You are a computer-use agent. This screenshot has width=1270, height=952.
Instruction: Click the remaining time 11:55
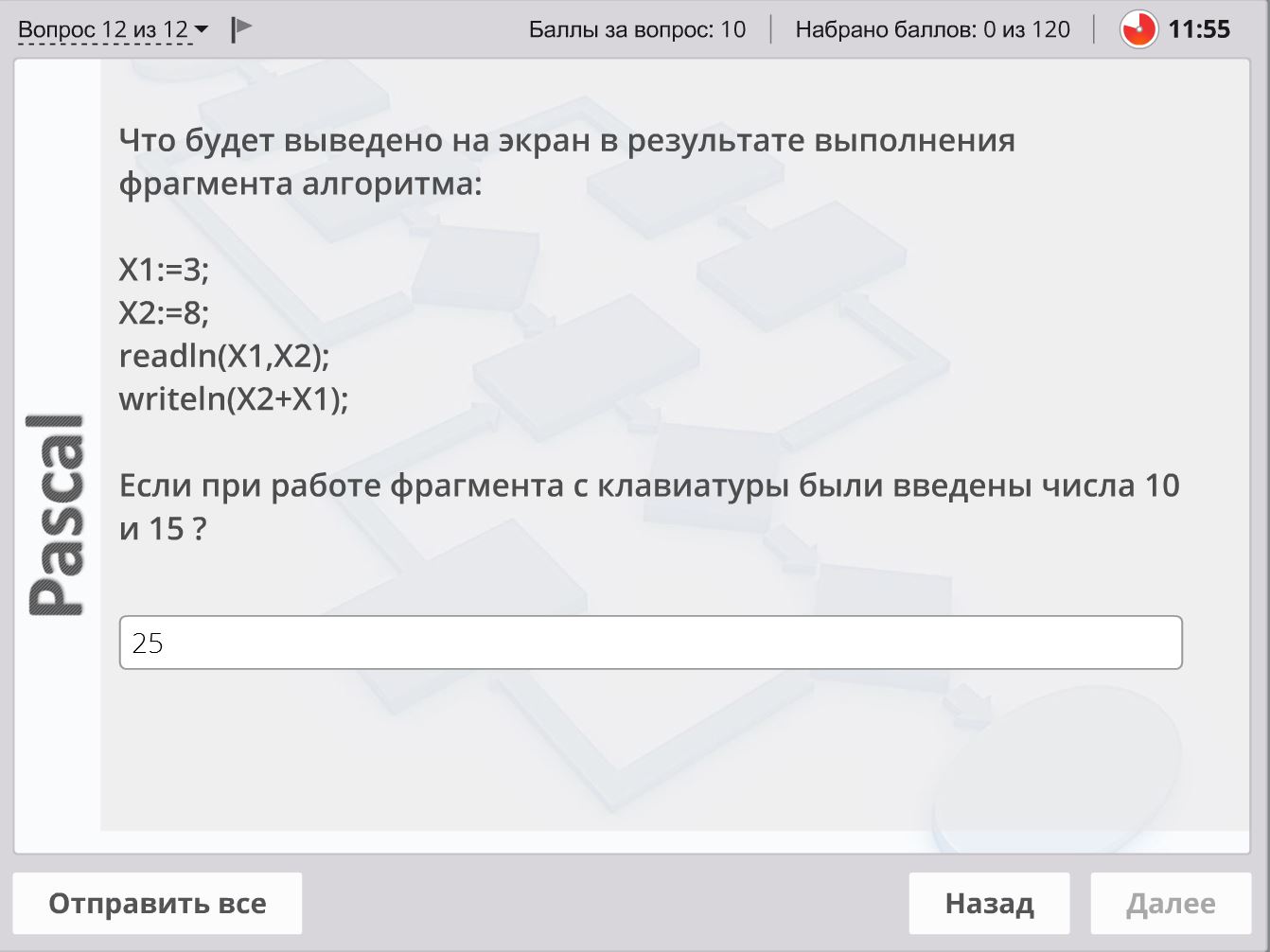tap(1199, 29)
